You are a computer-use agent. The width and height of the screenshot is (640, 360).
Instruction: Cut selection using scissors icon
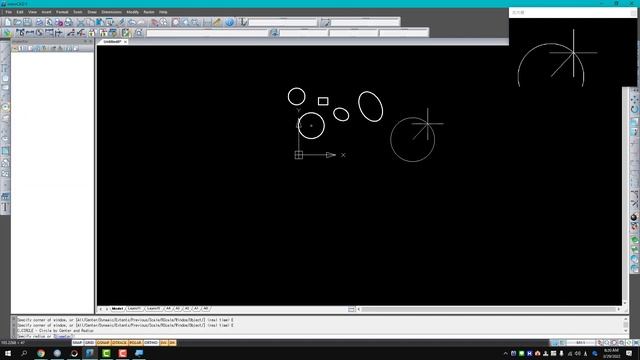pos(80,22)
